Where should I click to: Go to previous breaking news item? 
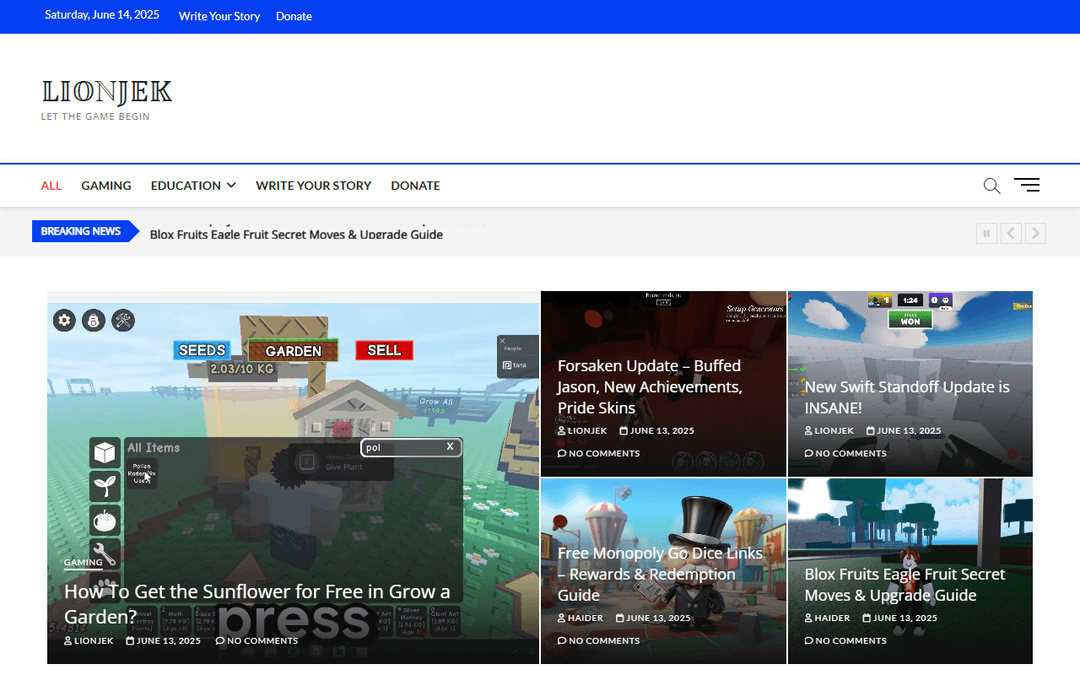1010,233
